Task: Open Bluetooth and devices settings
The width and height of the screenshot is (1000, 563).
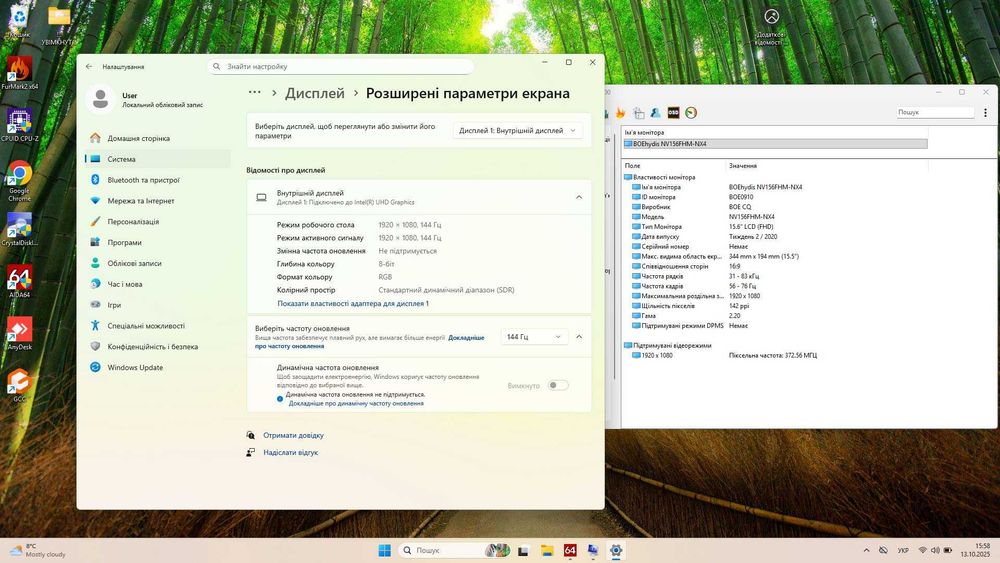Action: click(157, 180)
